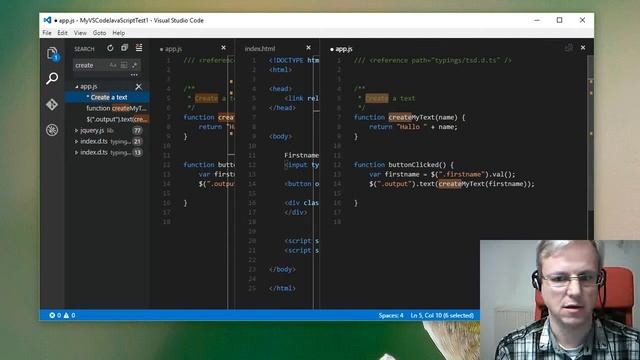Click '</body>' tag in index.html editor
Viewport: 640px width, 360px height.
coord(282,269)
